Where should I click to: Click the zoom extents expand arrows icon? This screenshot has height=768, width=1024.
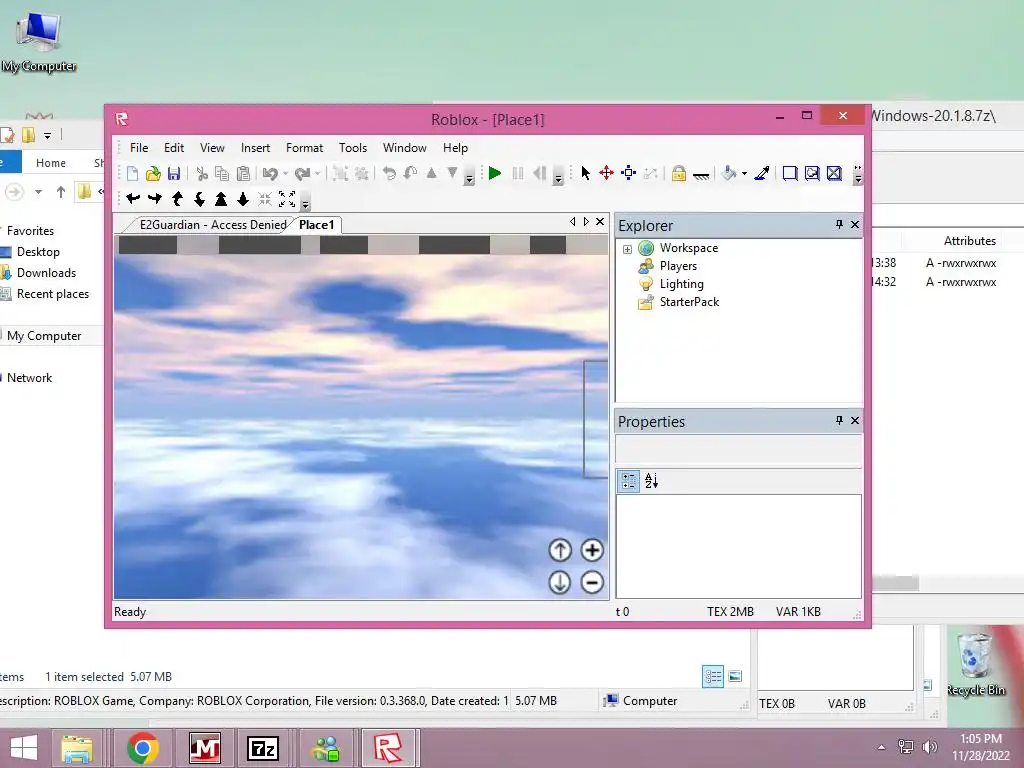pyautogui.click(x=287, y=199)
